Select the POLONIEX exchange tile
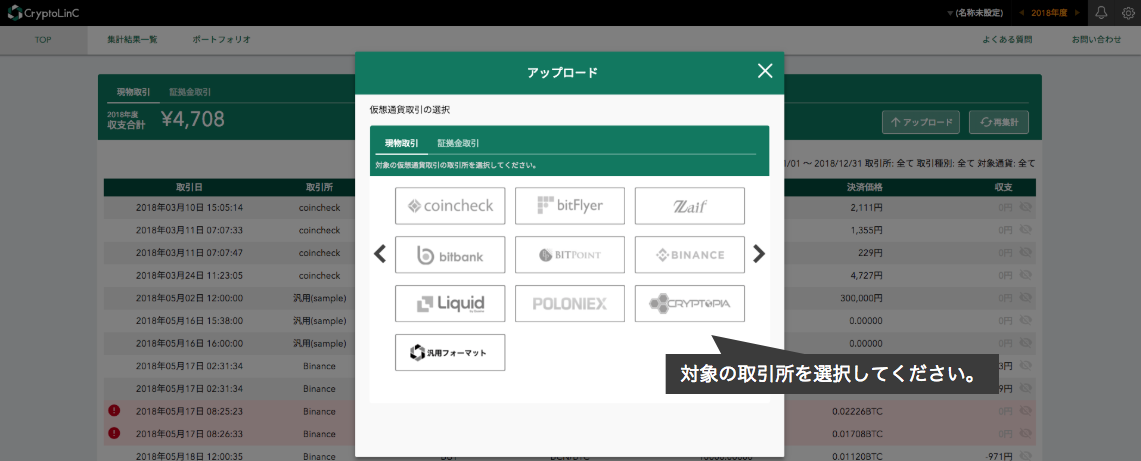1141x461 pixels. [x=570, y=303]
